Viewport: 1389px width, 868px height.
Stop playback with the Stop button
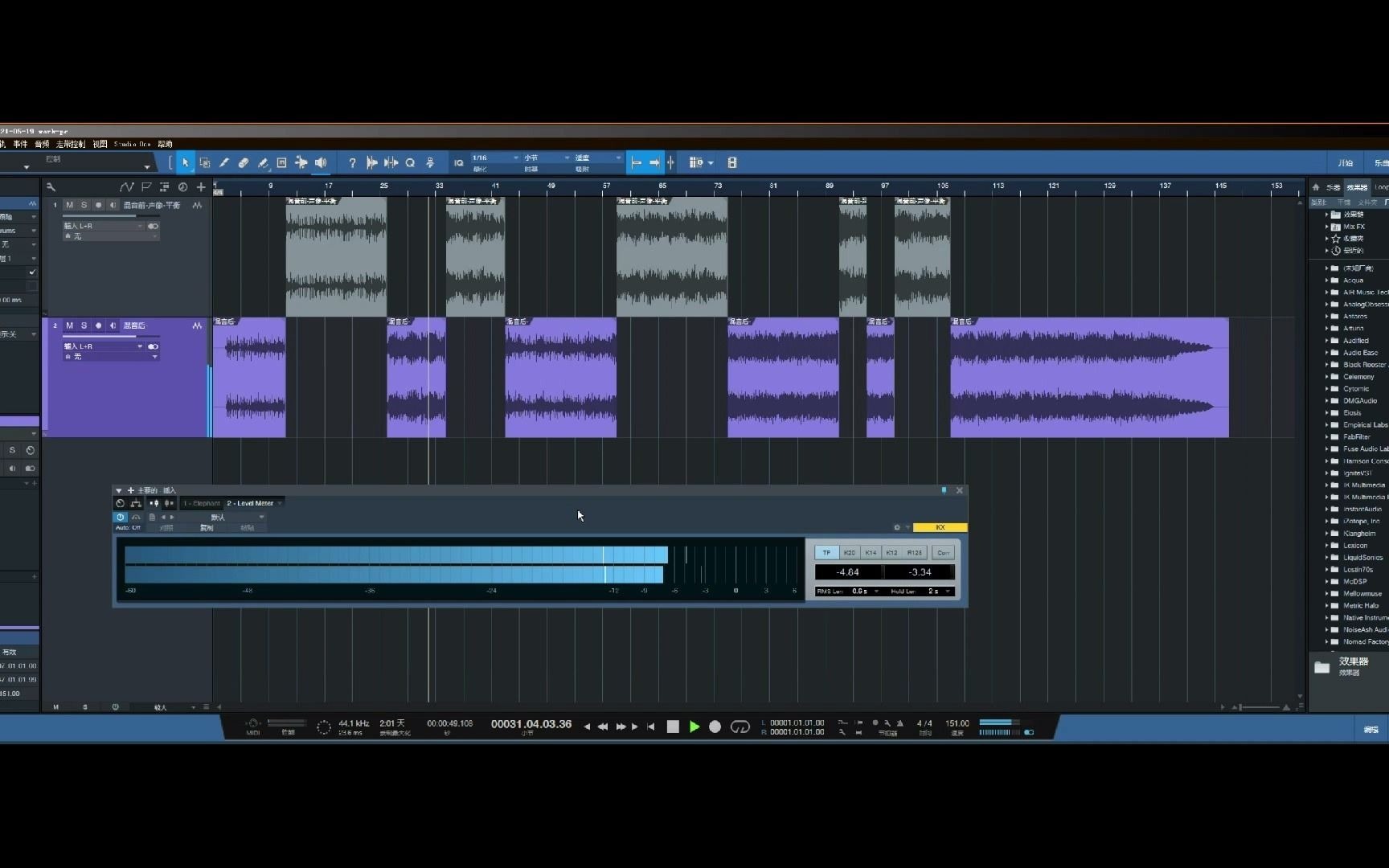coord(674,727)
